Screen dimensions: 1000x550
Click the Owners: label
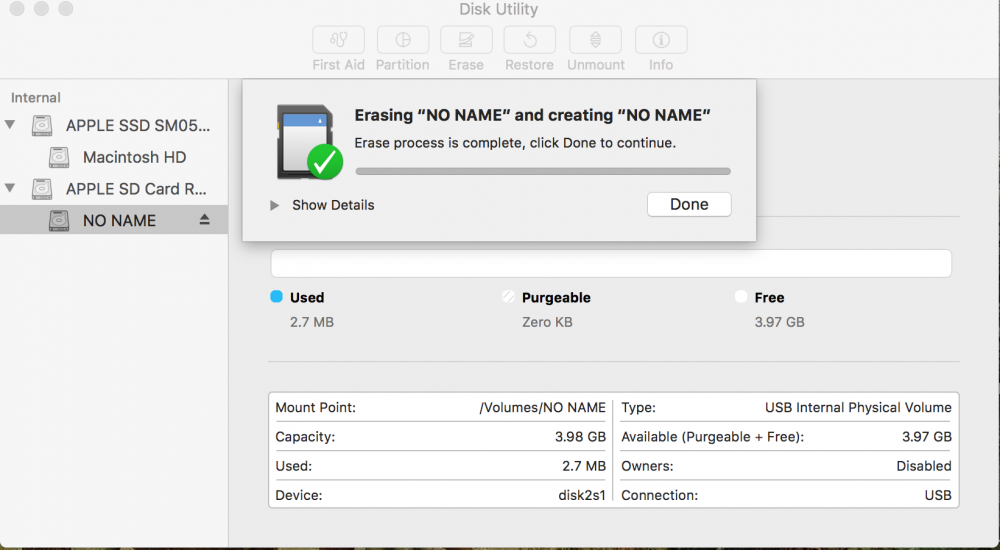[647, 466]
